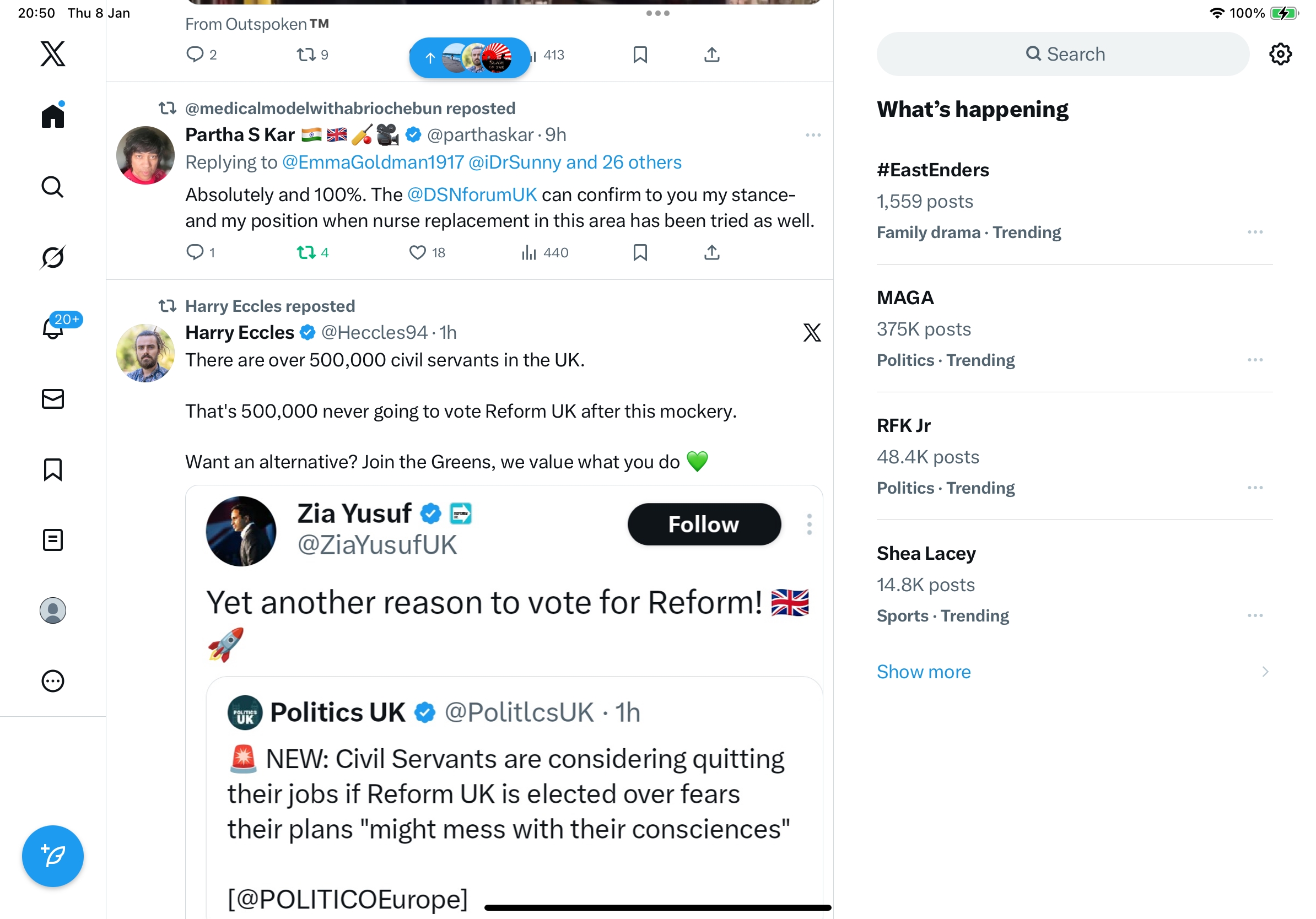The image size is (1316, 919).
Task: Open Messages envelope in sidebar
Action: [x=53, y=399]
